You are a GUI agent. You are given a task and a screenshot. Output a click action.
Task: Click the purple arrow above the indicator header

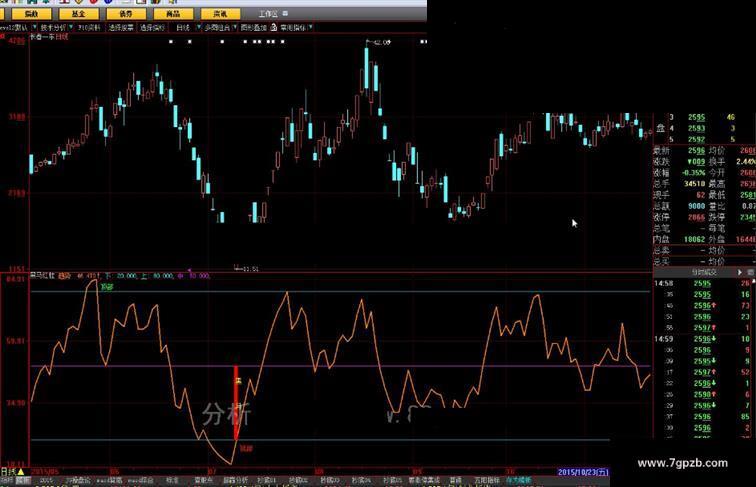189,271
